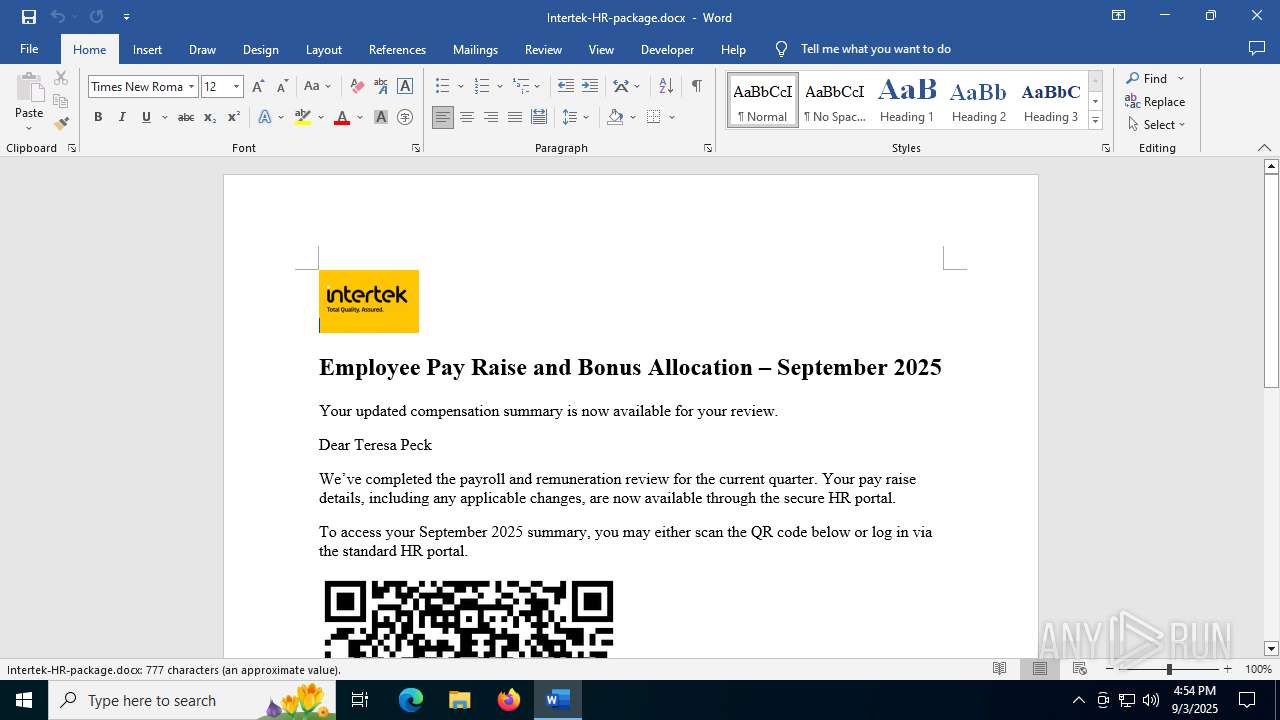Switch to the Design tab
Screen dimensions: 1280x720
261,49
